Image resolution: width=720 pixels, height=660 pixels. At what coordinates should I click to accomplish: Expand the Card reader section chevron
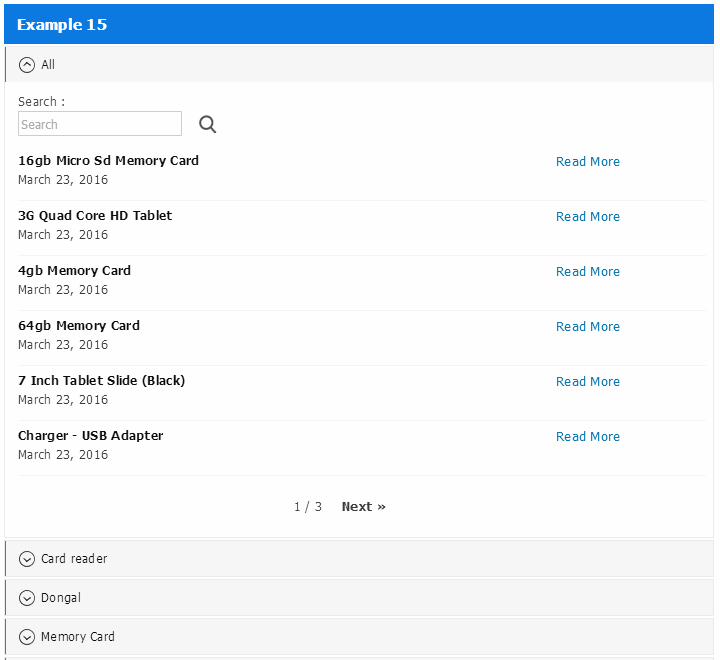click(27, 559)
